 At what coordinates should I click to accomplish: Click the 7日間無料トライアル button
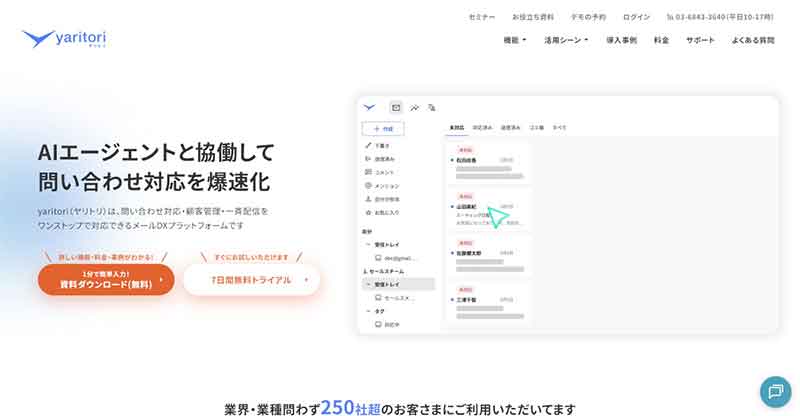point(252,280)
